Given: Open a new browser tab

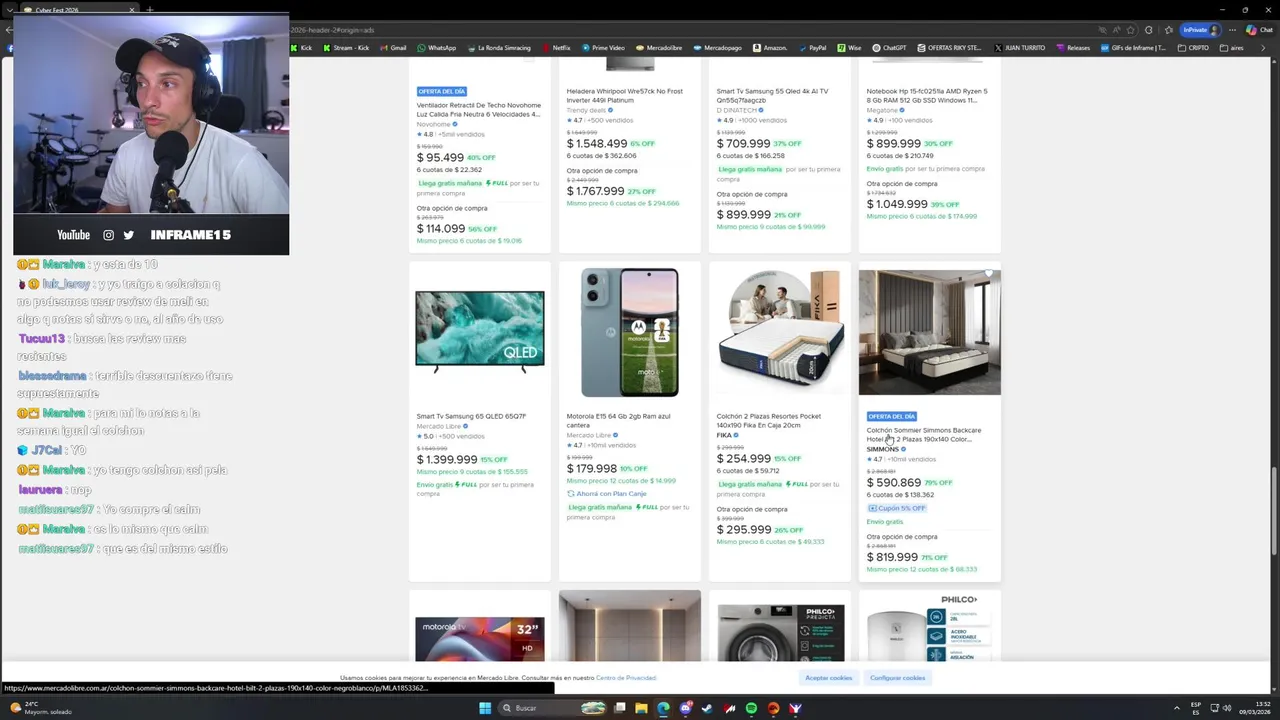Looking at the screenshot, I should (x=150, y=10).
